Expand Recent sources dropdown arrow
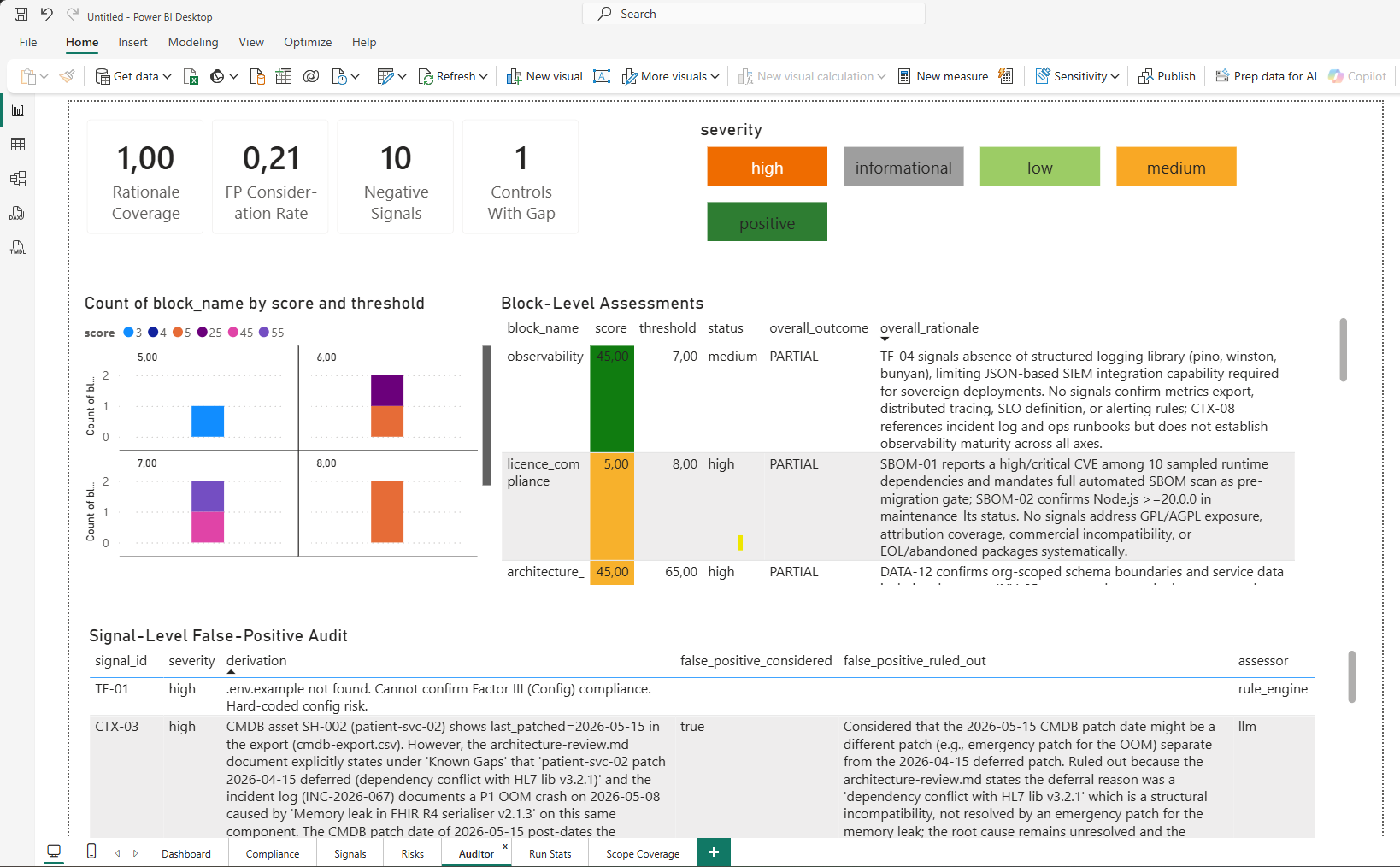 355,76
